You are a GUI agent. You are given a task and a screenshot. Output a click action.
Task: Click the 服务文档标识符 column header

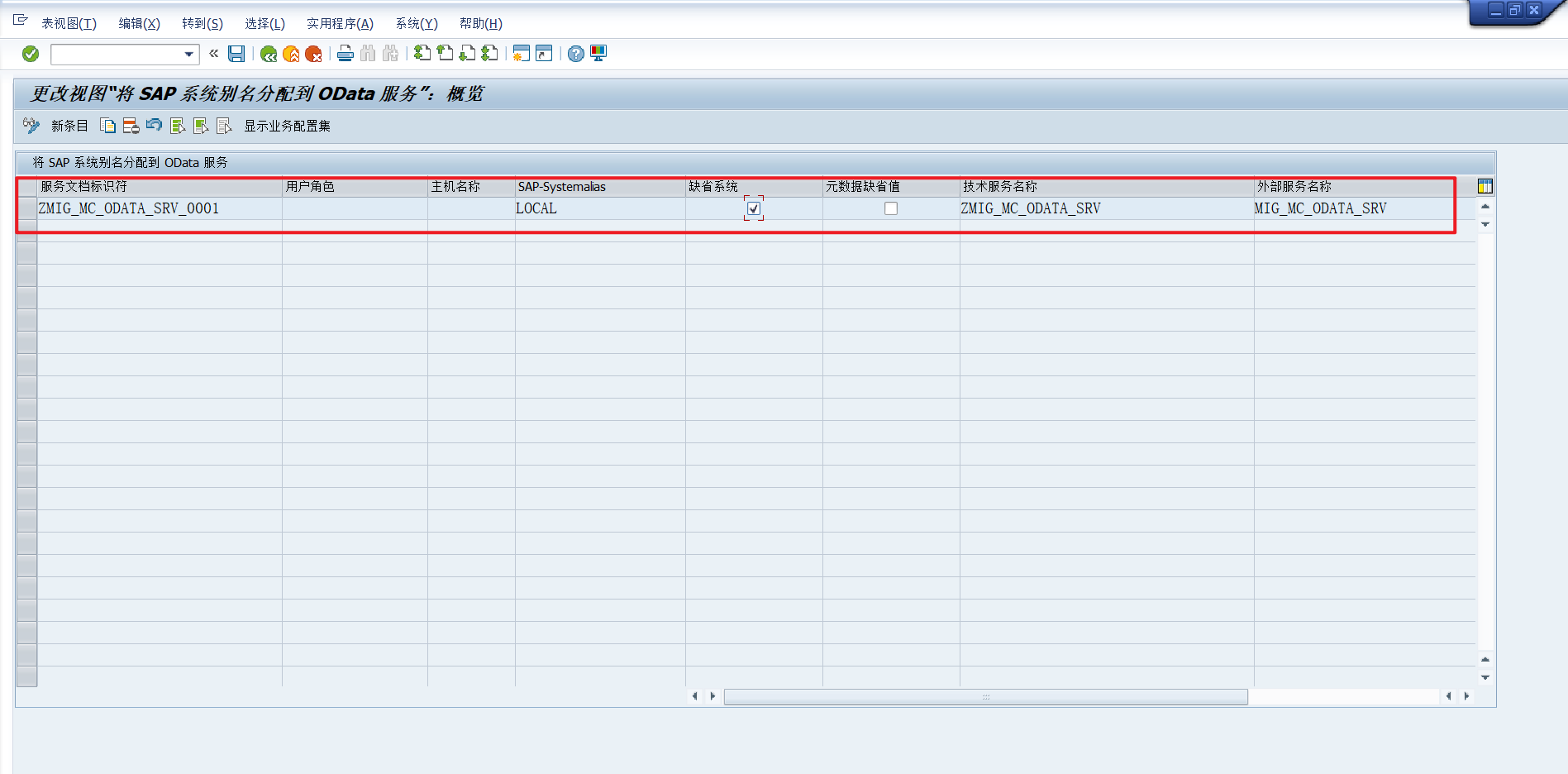(160, 187)
